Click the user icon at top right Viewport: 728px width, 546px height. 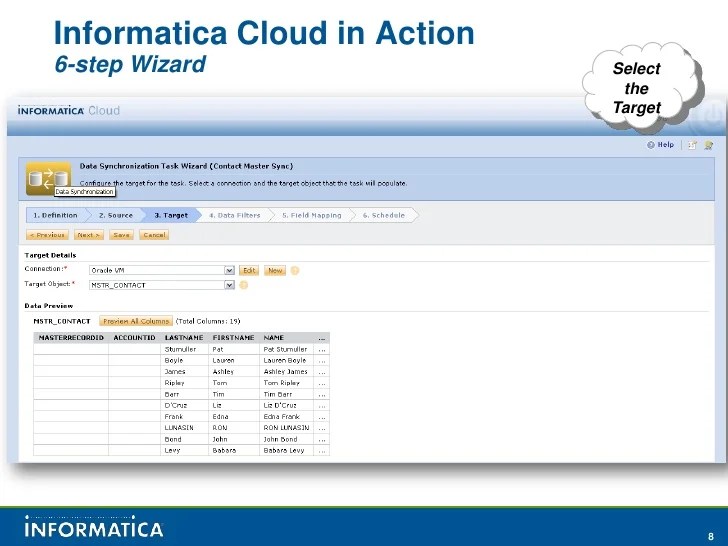(708, 145)
